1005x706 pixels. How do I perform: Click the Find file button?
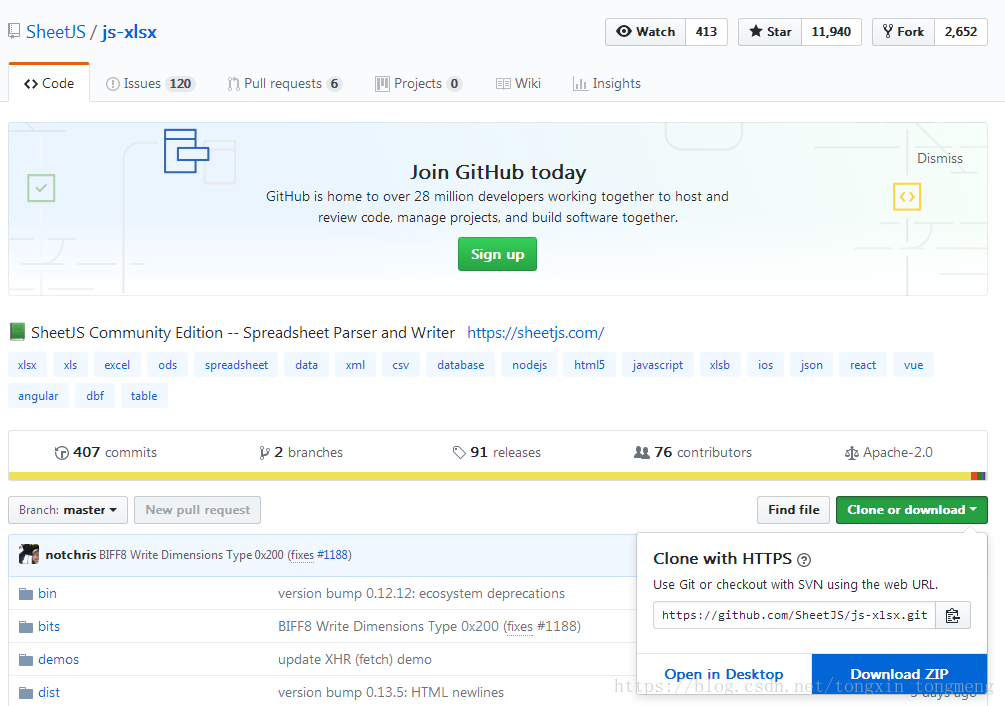point(793,510)
